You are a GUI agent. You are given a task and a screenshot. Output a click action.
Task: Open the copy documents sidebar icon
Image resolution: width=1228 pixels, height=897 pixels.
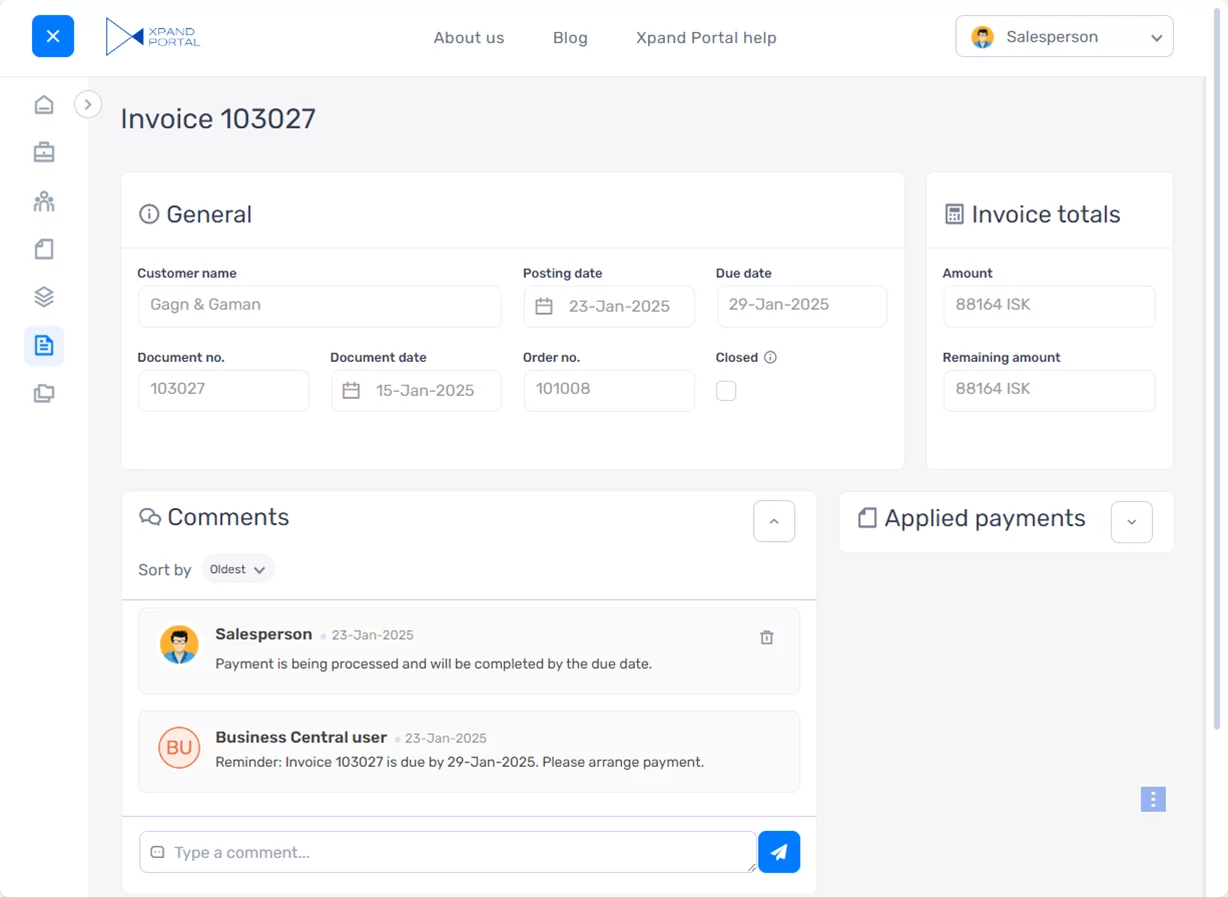44,394
